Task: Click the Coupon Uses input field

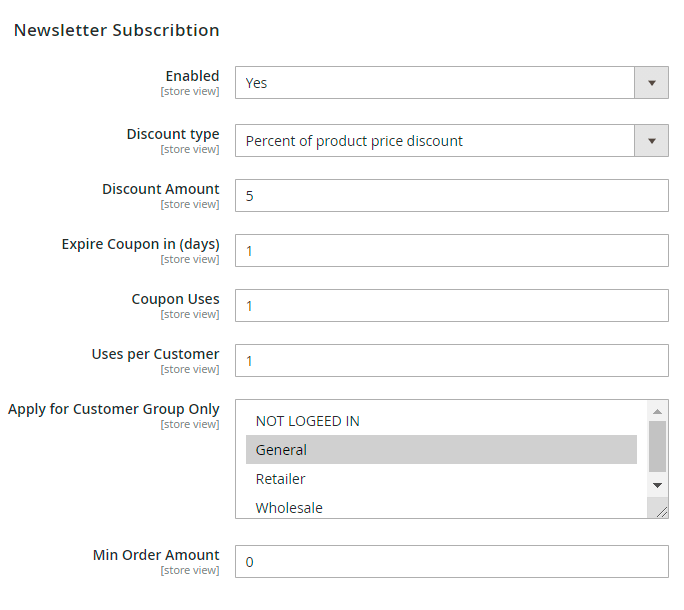Action: 451,306
